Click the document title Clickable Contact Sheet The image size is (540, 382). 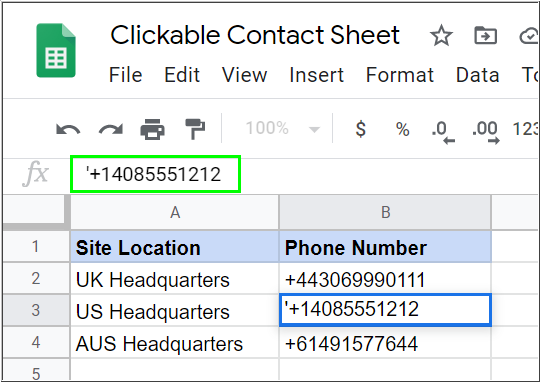pos(255,35)
